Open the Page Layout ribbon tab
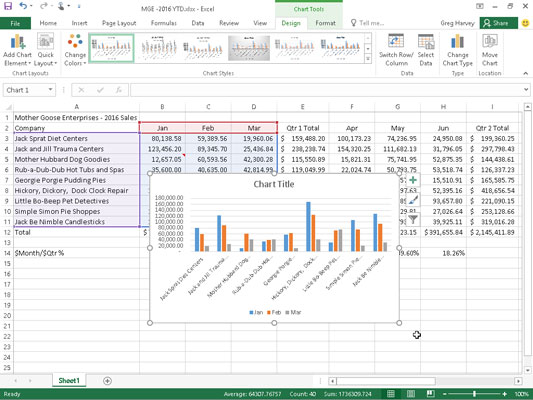This screenshot has width=533, height=400. coord(119,23)
